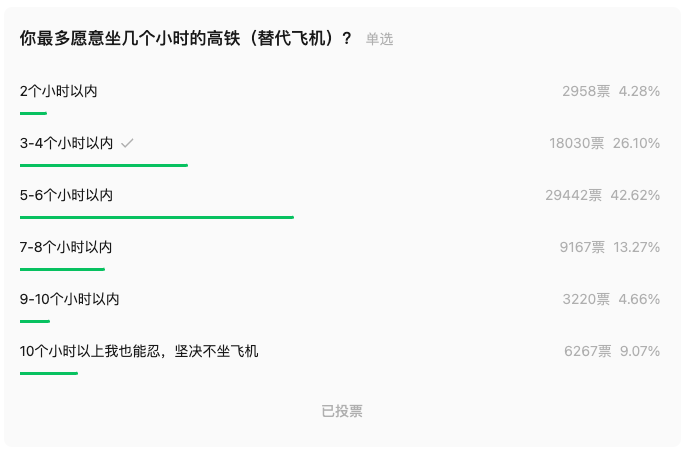The width and height of the screenshot is (686, 454).
Task: Select the 9-10个小时以内 option
Action: [69, 299]
